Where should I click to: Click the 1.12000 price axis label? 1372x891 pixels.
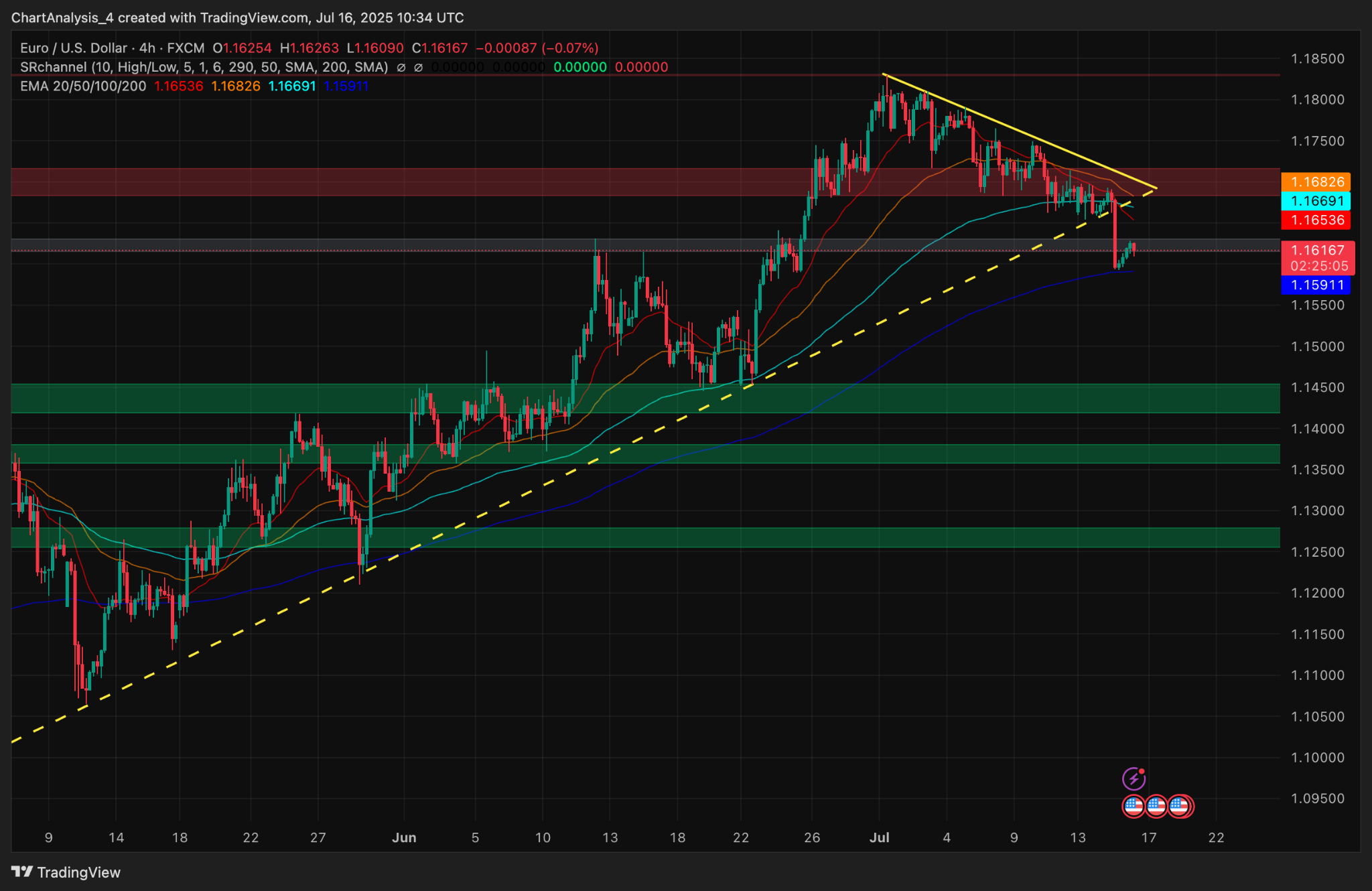1318,593
